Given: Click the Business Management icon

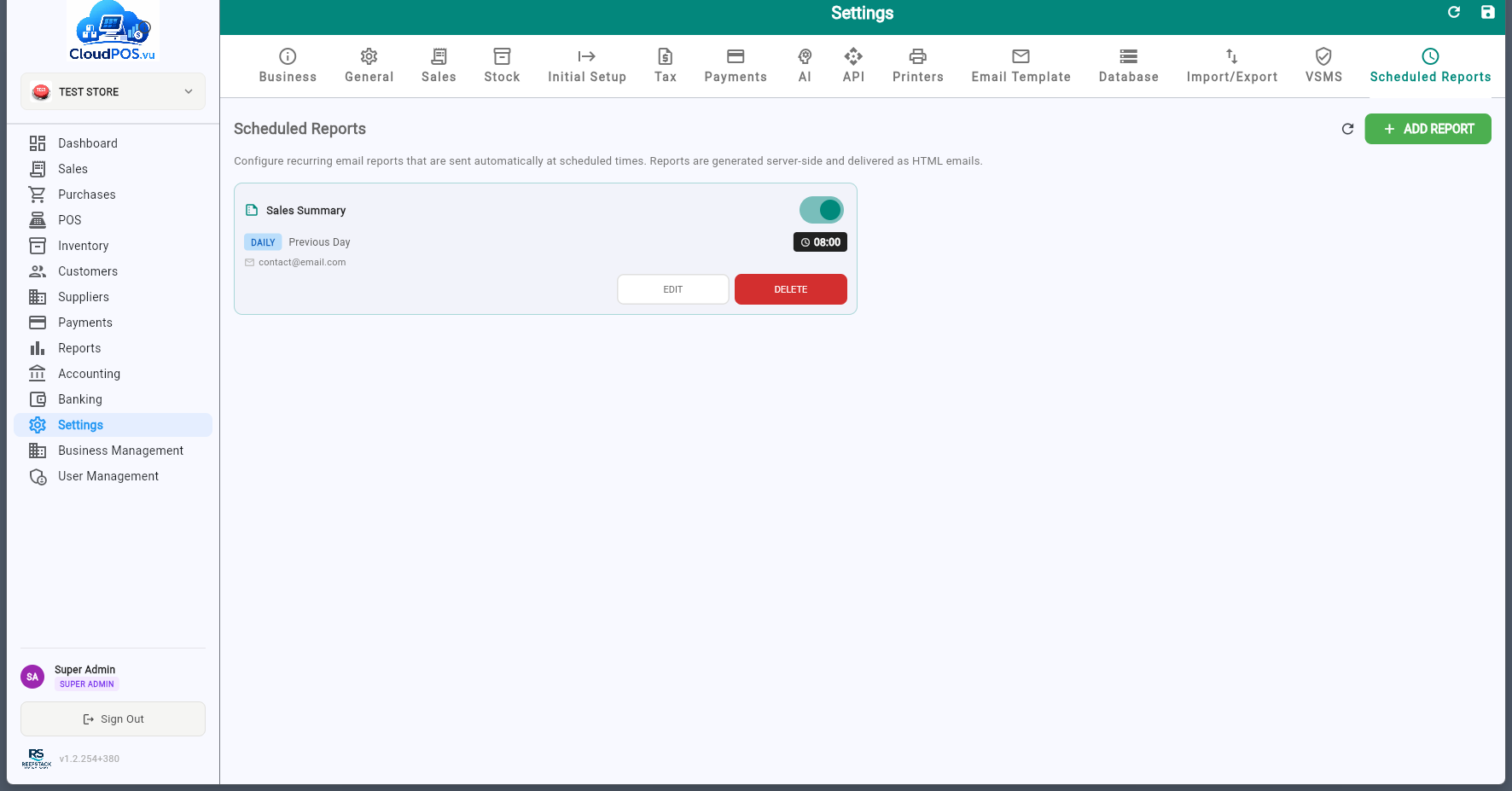Looking at the screenshot, I should (38, 451).
